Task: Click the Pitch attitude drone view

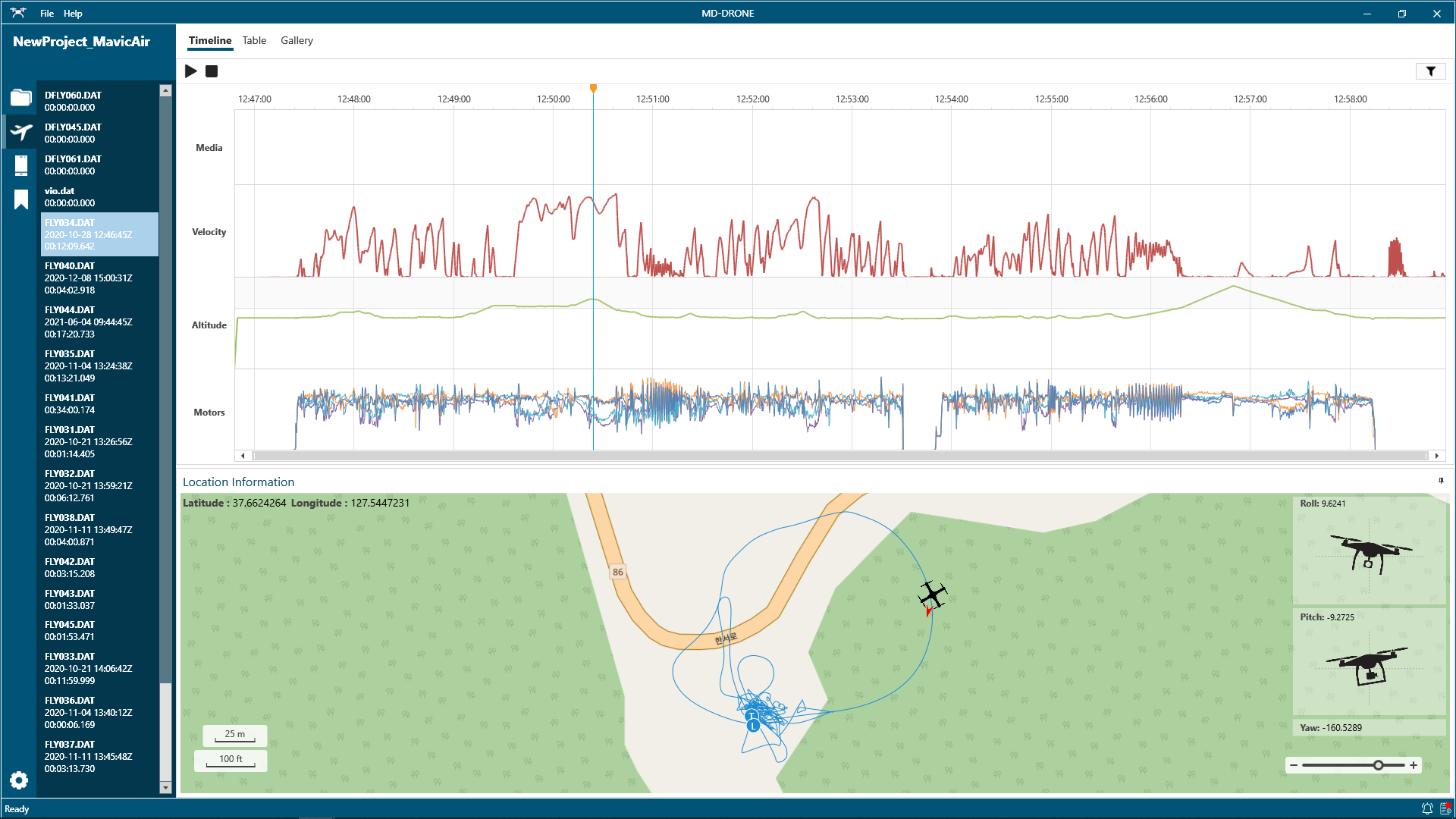Action: click(1370, 662)
